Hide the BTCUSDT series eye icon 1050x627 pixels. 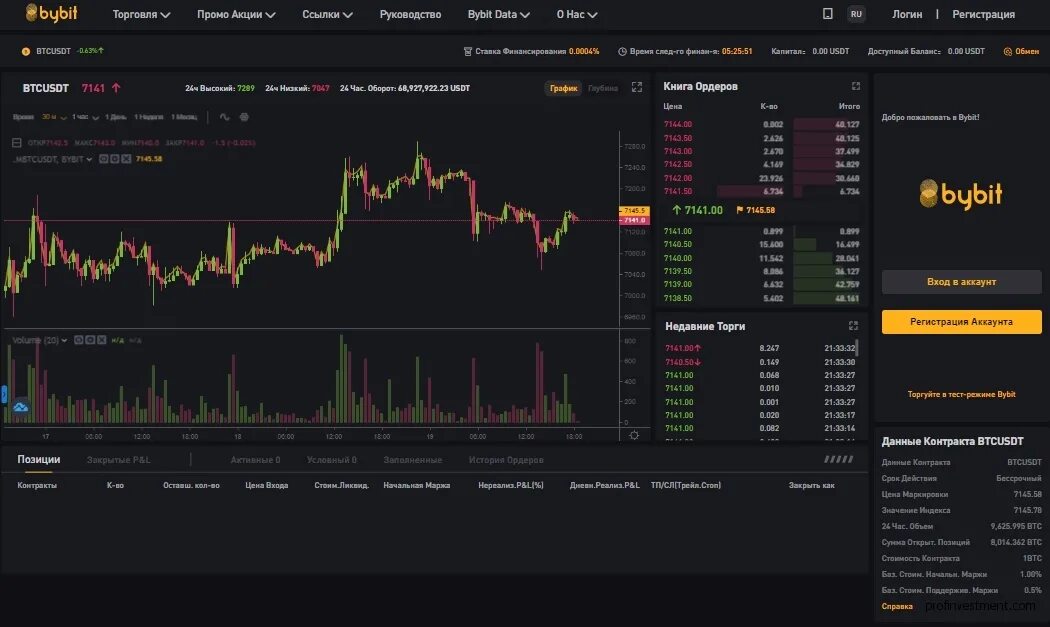pyautogui.click(x=103, y=159)
